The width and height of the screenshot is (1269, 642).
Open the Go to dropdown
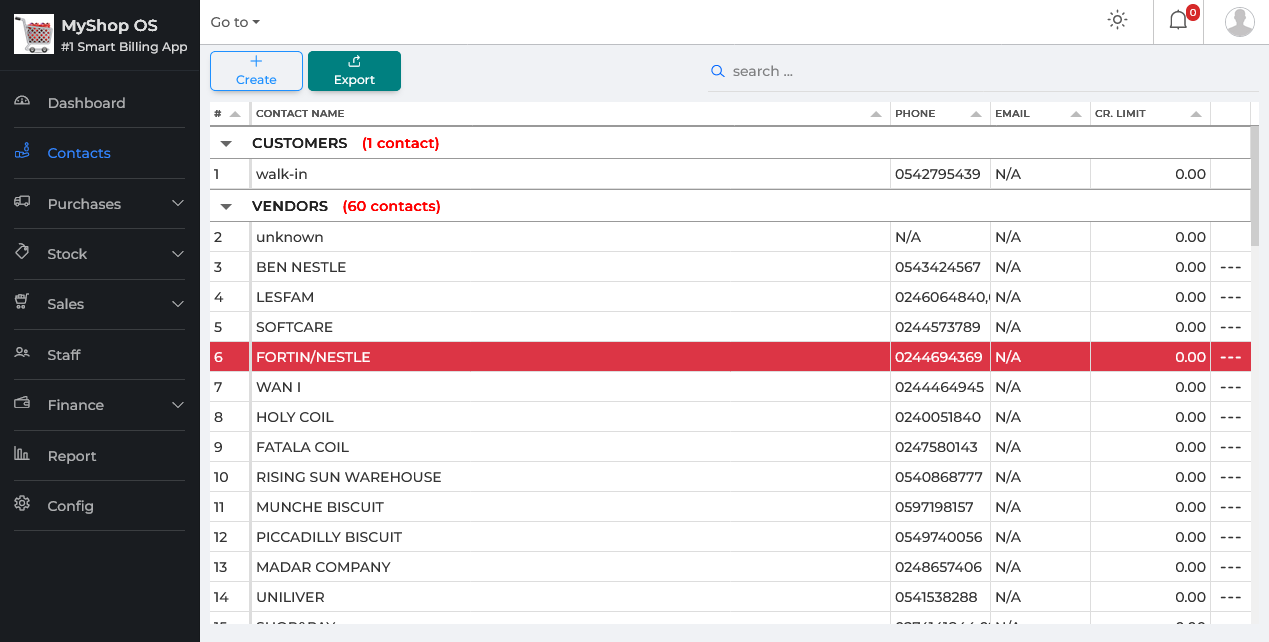click(235, 22)
